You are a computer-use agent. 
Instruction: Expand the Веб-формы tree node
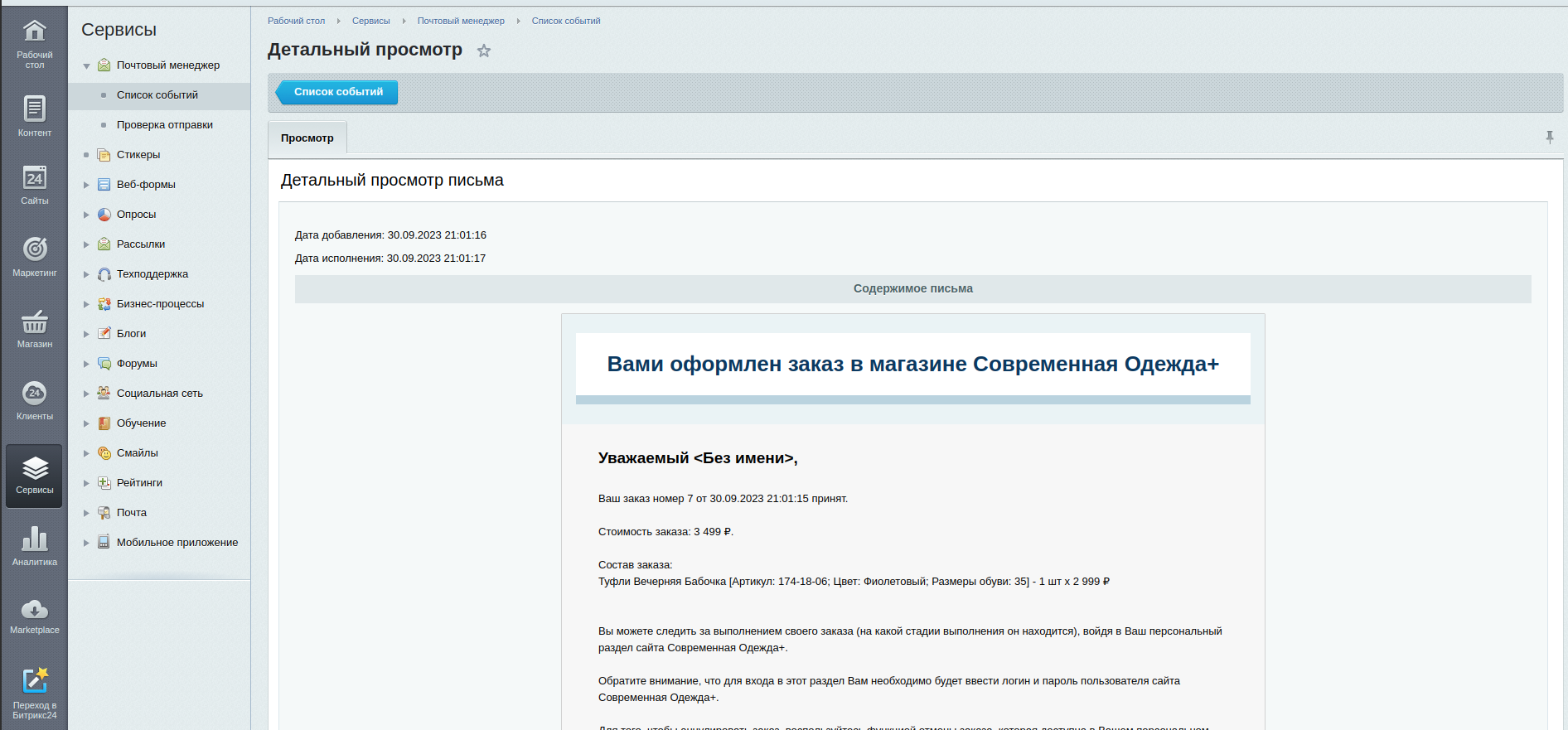click(x=86, y=185)
